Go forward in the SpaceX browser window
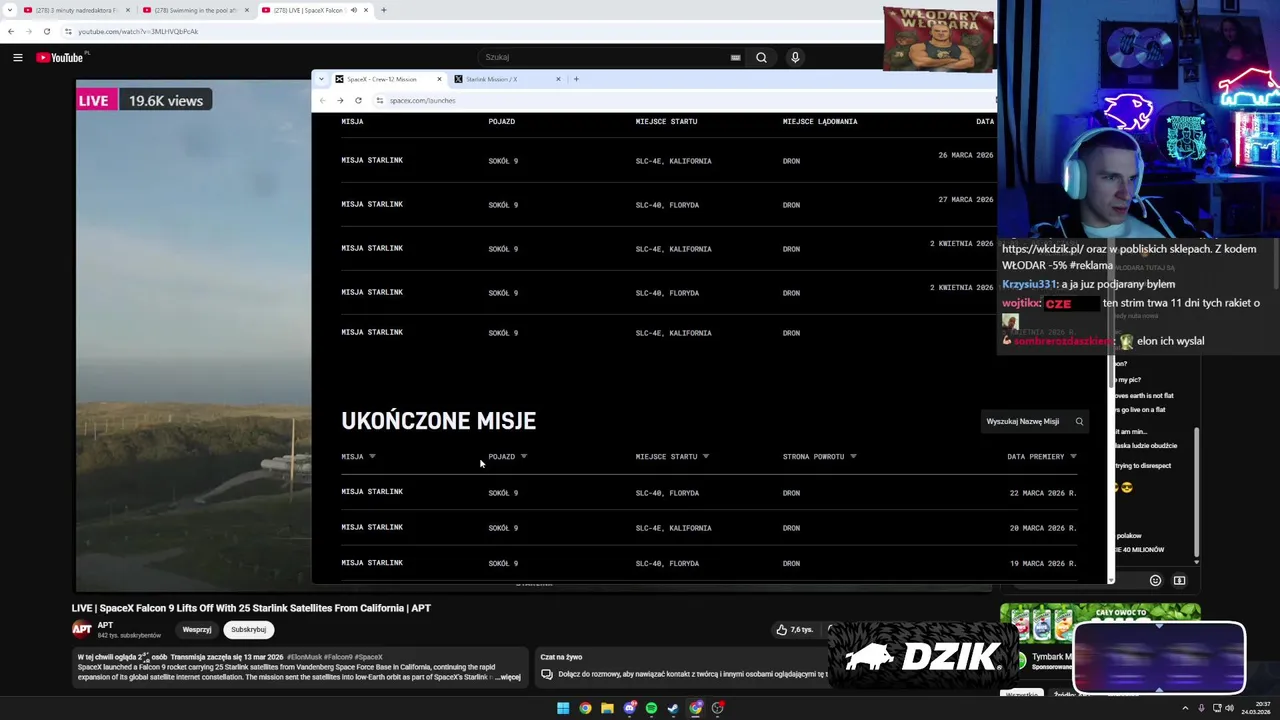The width and height of the screenshot is (1280, 720). (x=340, y=100)
